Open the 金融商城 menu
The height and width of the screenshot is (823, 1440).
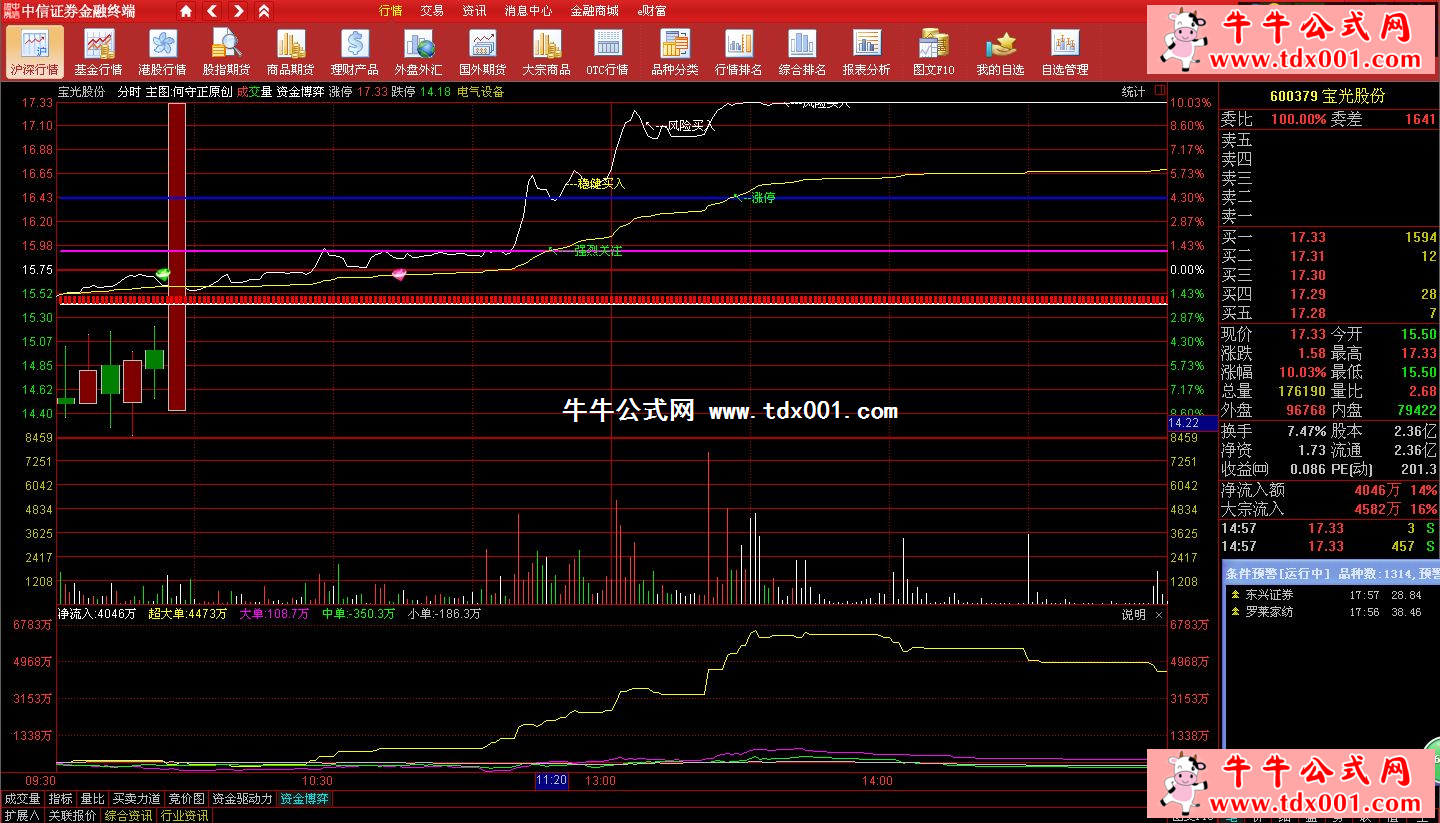[x=594, y=11]
